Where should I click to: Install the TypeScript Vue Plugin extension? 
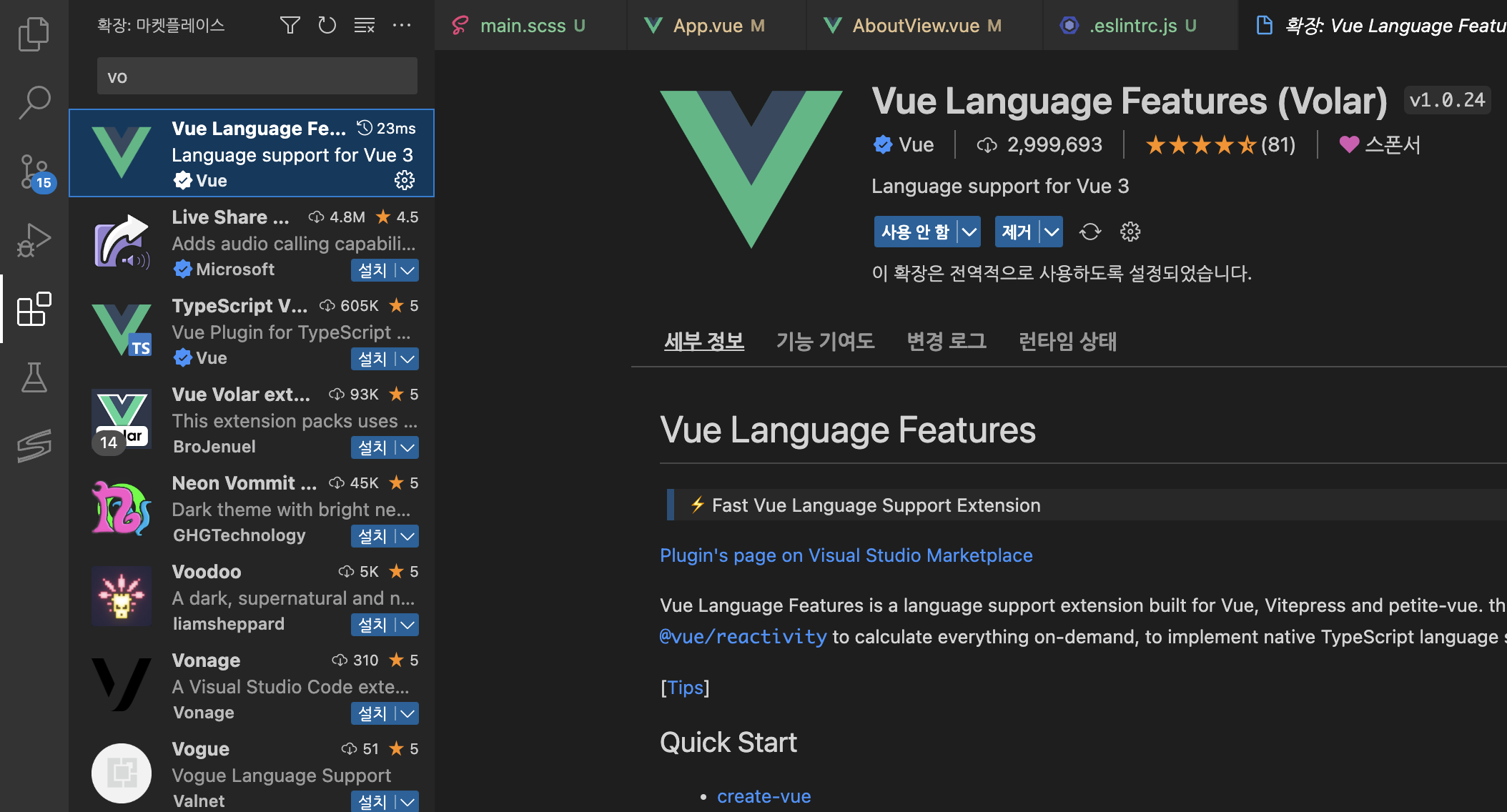372,359
